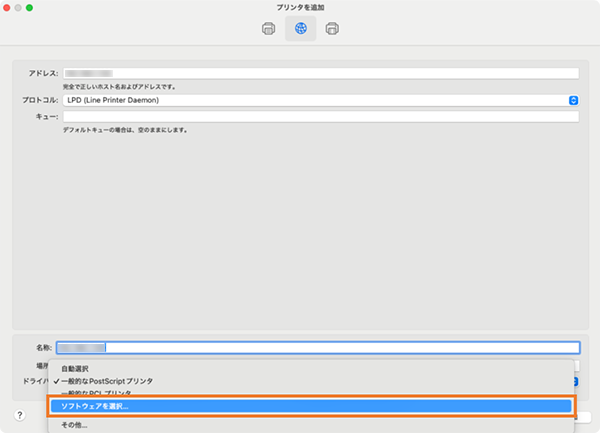Choose ソフトウェアを選択... menu item
The height and width of the screenshot is (433, 600).
click(311, 406)
